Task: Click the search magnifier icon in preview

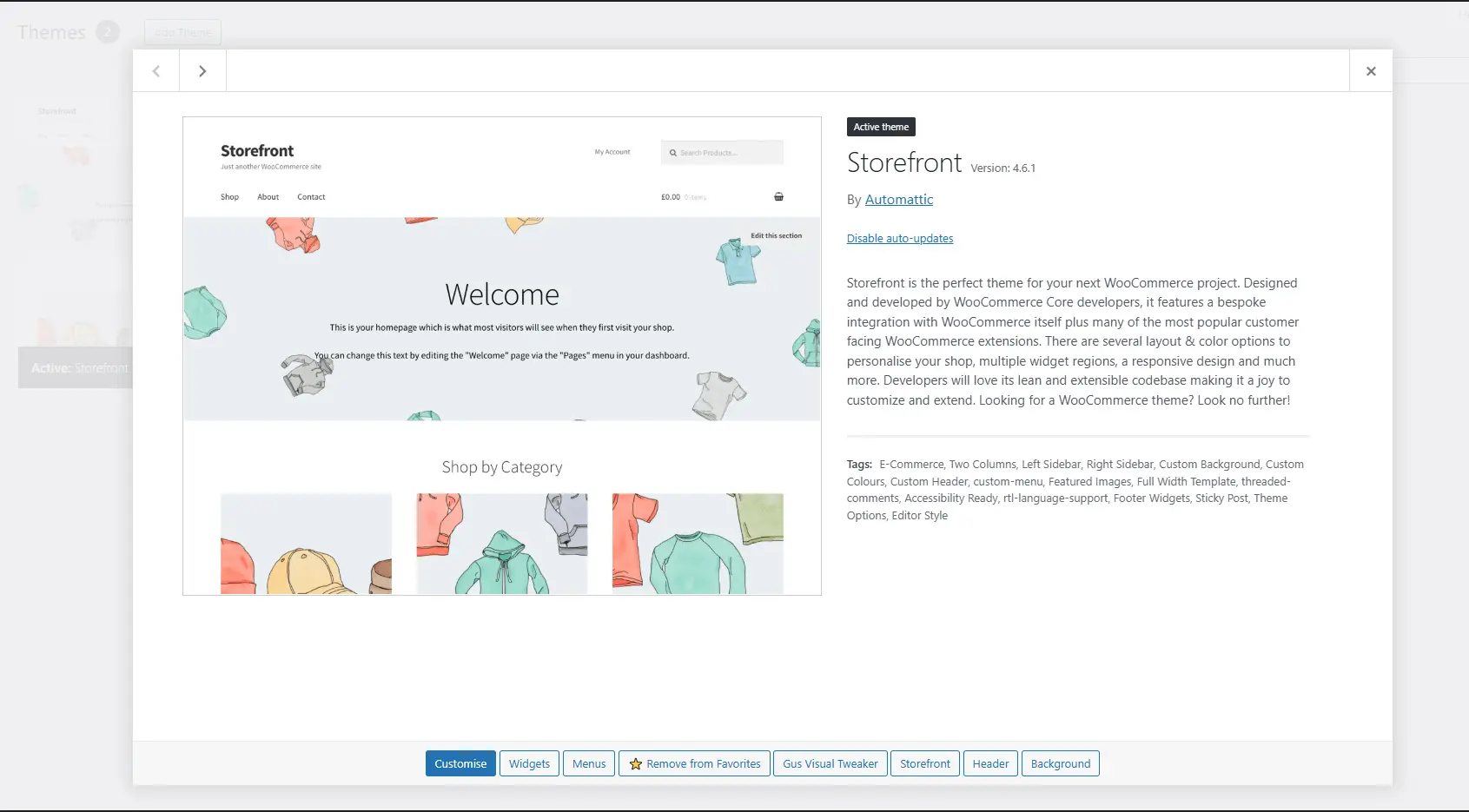Action: click(672, 153)
